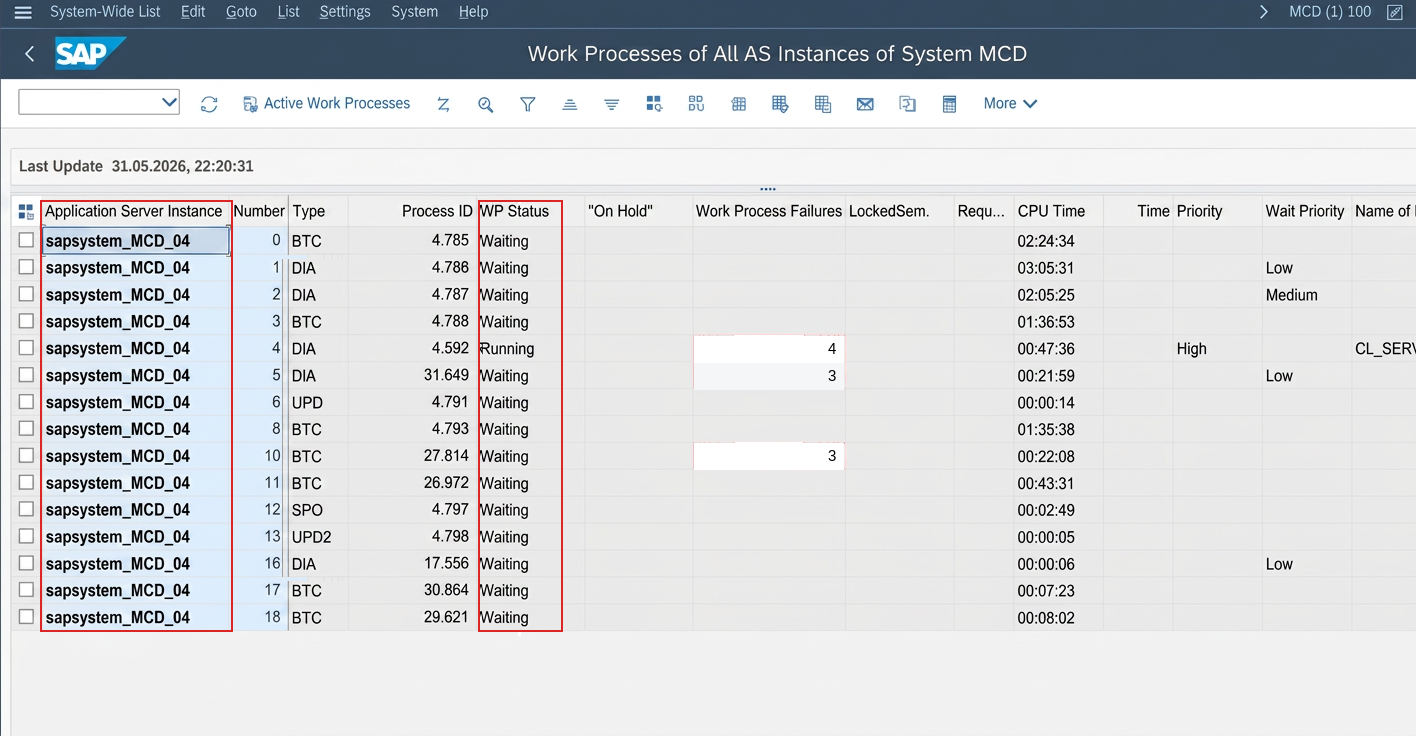This screenshot has height=736, width=1416.
Task: Open the Settings menu
Action: (345, 12)
